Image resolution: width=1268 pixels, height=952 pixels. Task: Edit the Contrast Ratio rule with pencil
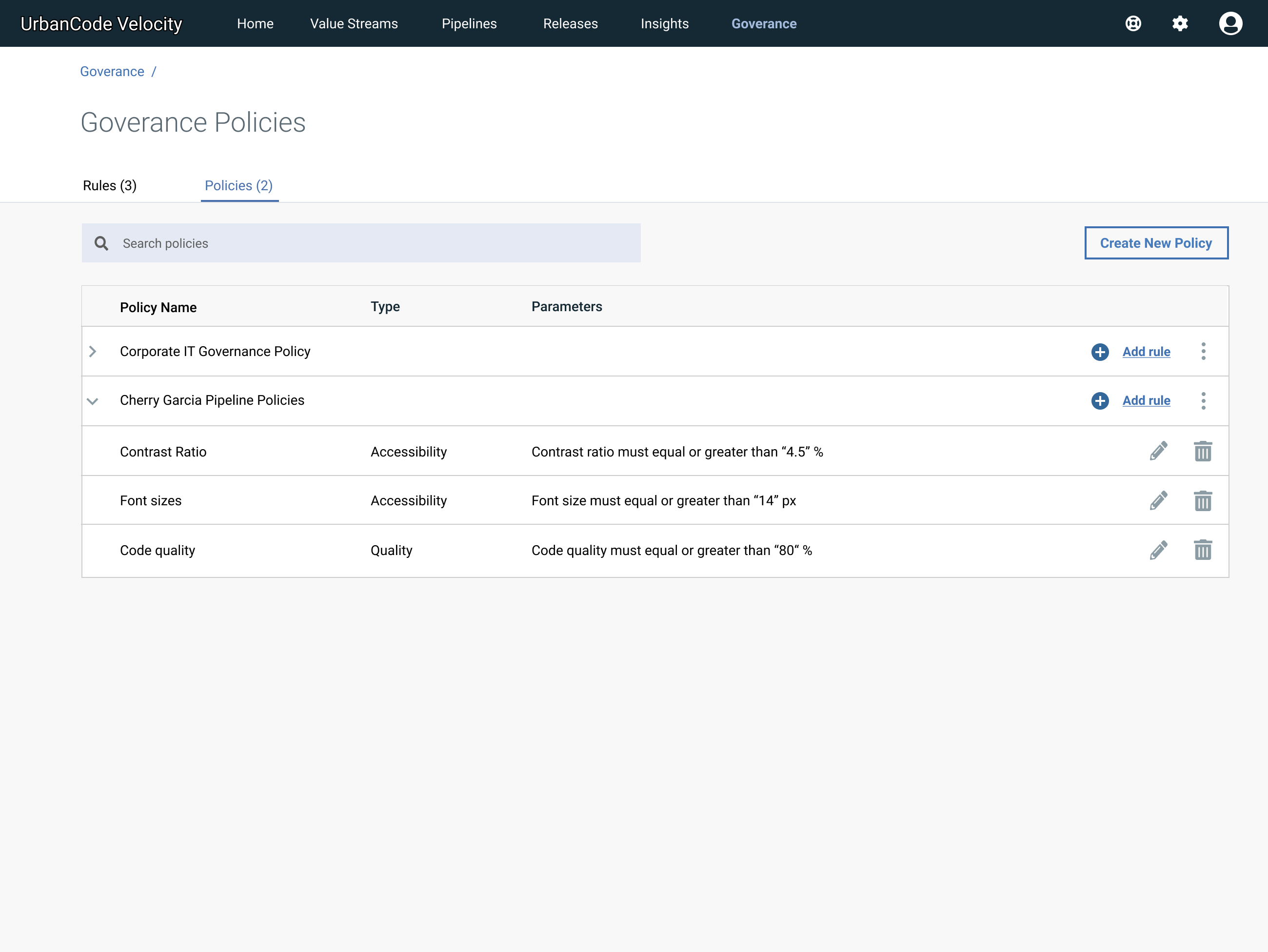pos(1158,451)
